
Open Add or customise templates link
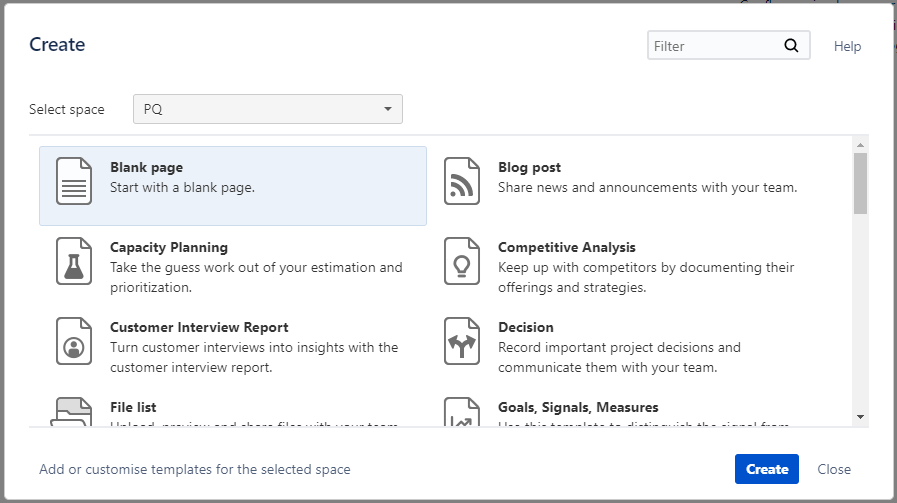point(195,469)
